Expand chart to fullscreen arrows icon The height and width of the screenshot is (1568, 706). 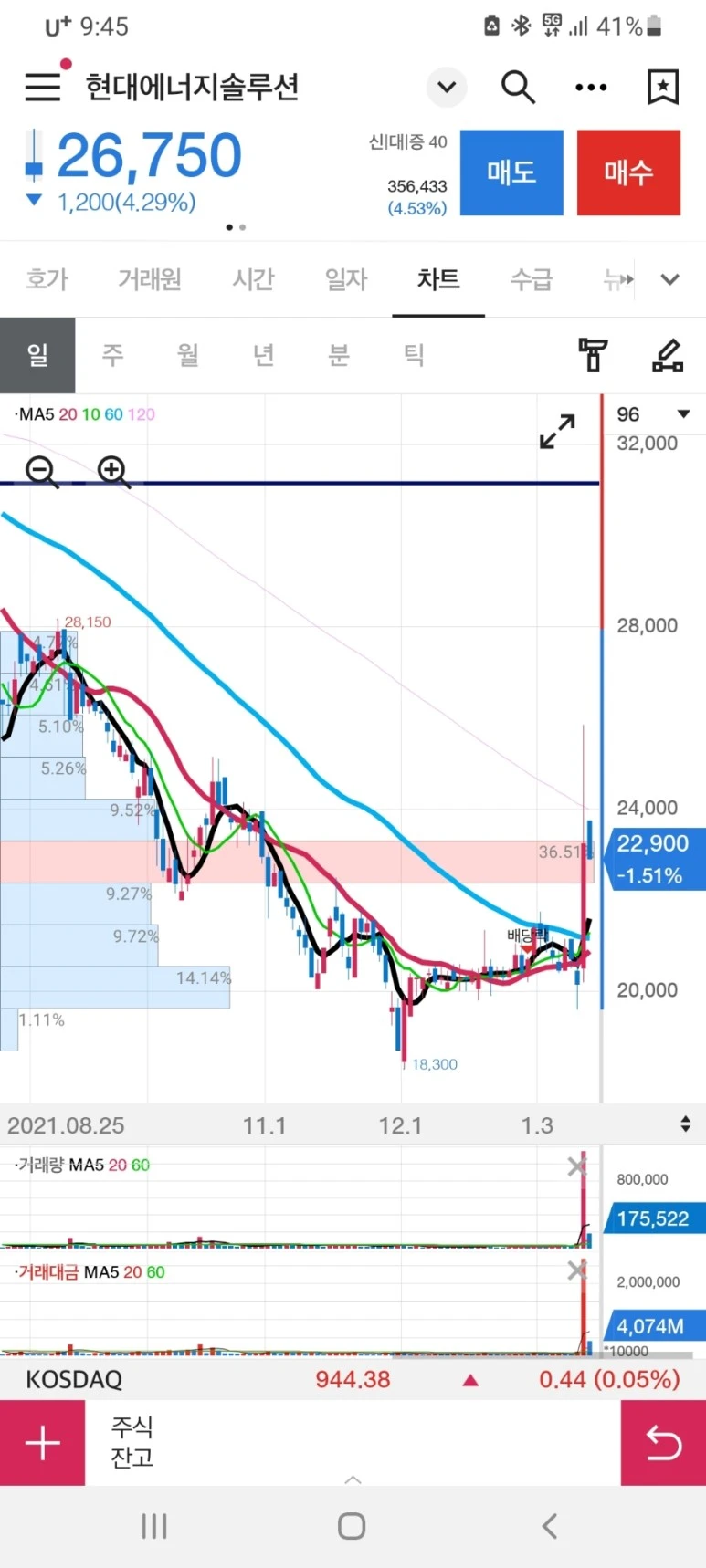pyautogui.click(x=557, y=431)
